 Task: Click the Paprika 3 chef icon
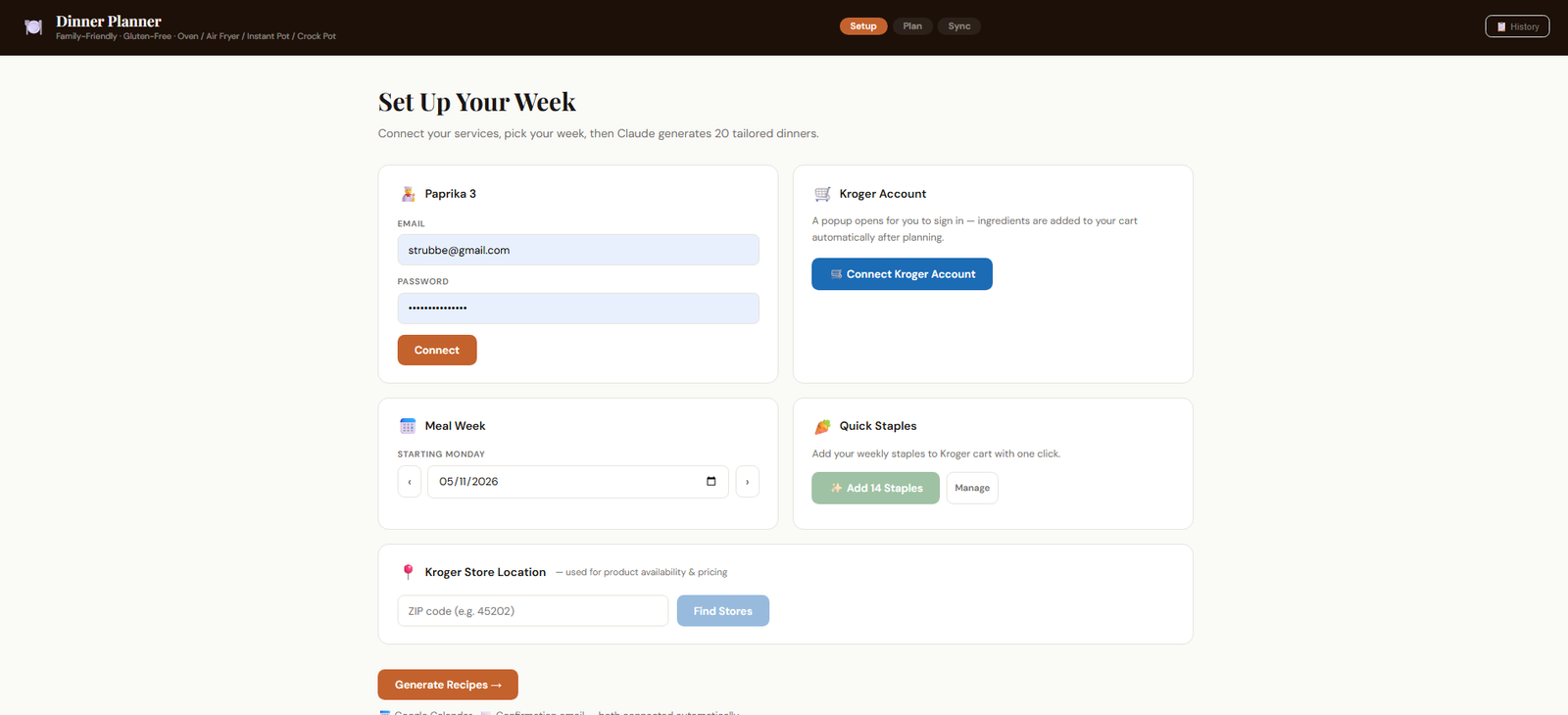coord(409,194)
